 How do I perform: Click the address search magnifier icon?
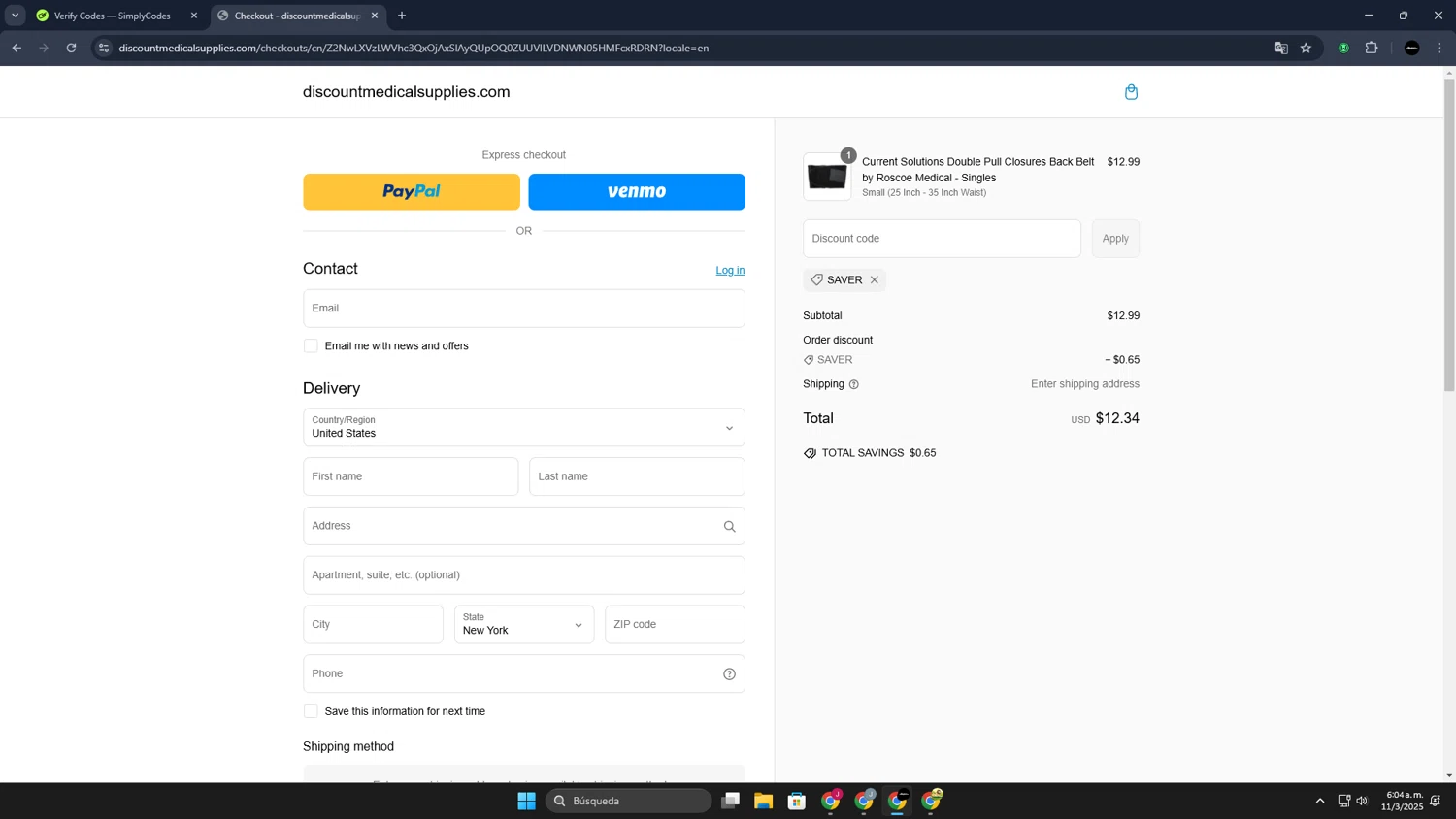tap(729, 526)
